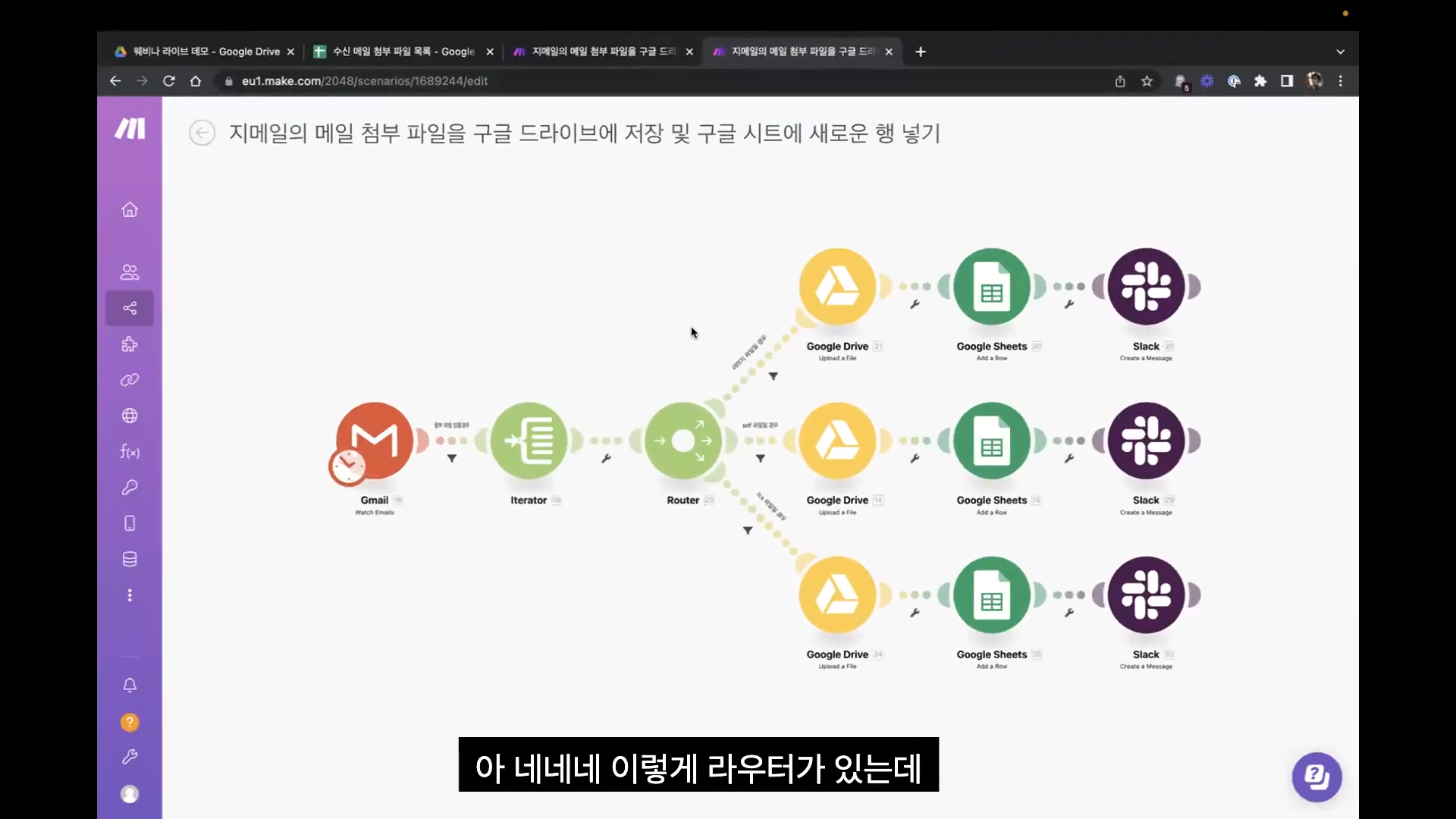1456x819 pixels.
Task: Open the bottom-row Slack Create a Message module
Action: click(1146, 595)
